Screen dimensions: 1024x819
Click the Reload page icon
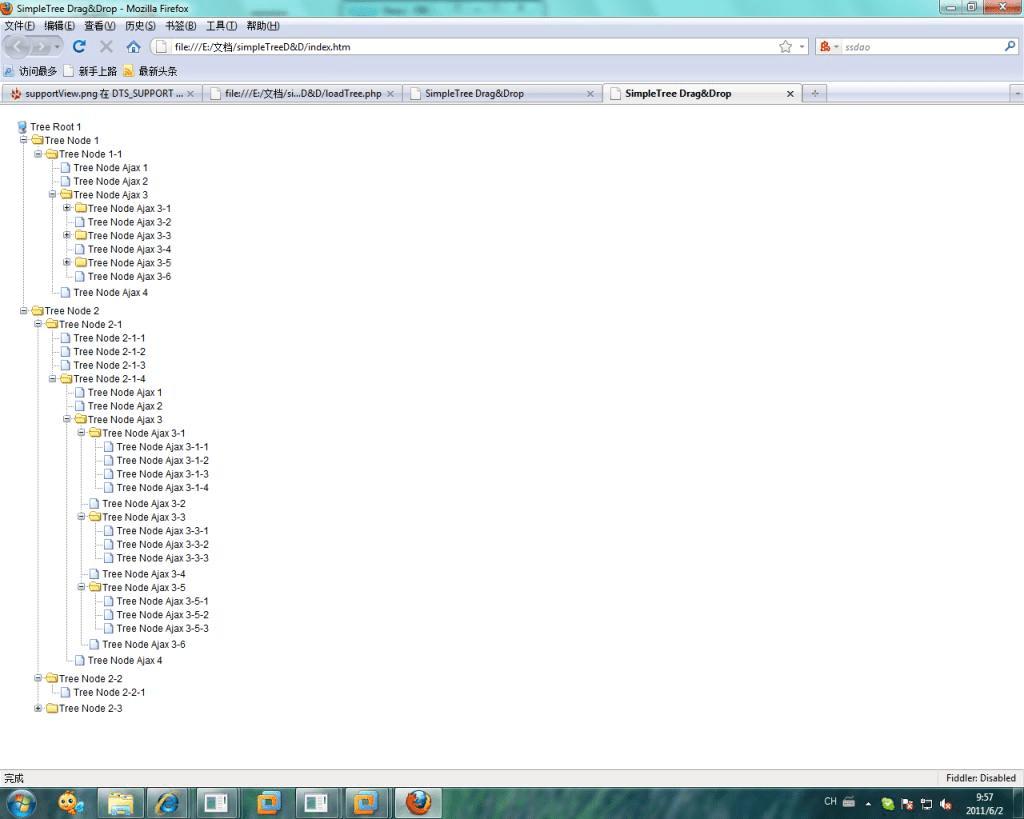click(79, 46)
